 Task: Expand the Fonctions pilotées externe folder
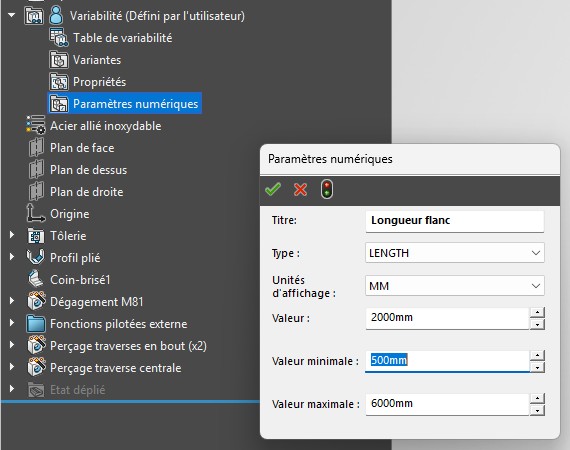click(12, 323)
